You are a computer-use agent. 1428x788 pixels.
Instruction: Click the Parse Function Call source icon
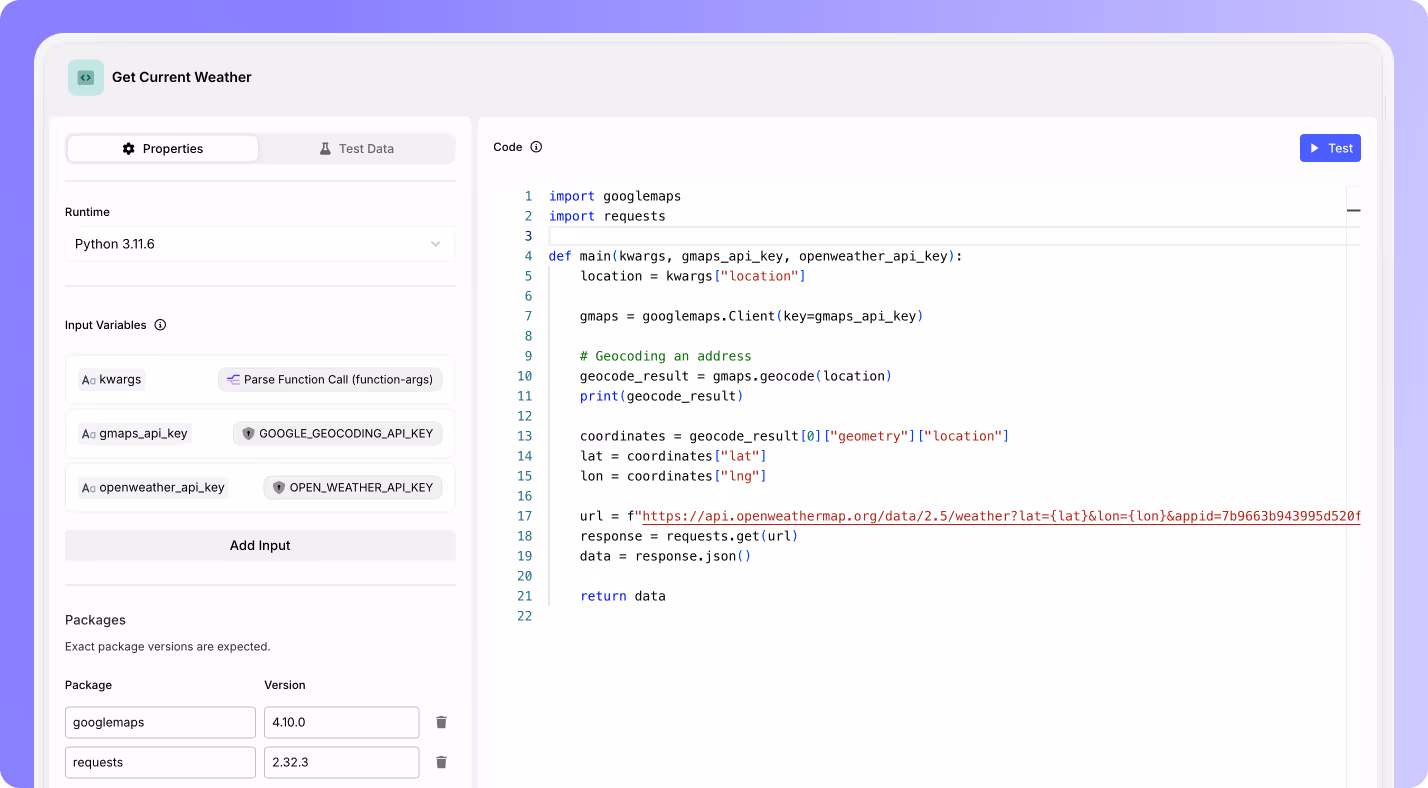pyautogui.click(x=233, y=380)
